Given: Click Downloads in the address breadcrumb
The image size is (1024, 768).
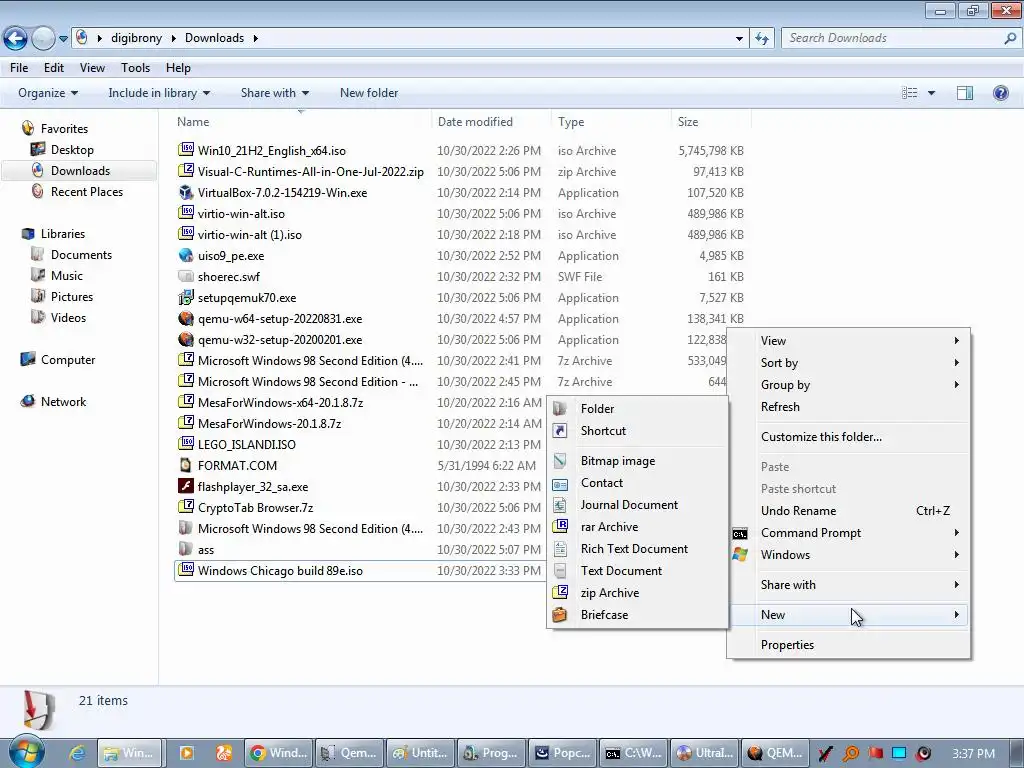Looking at the screenshot, I should 214,38.
